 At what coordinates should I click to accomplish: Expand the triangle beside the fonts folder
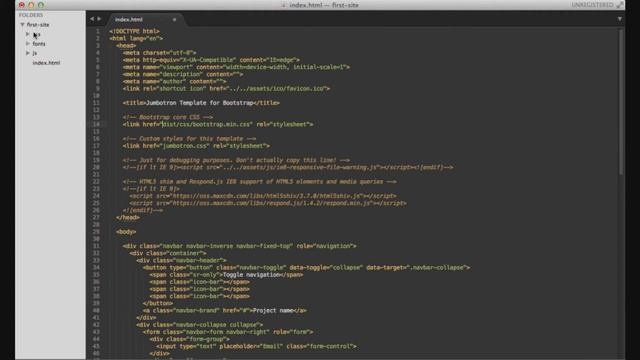click(28, 43)
